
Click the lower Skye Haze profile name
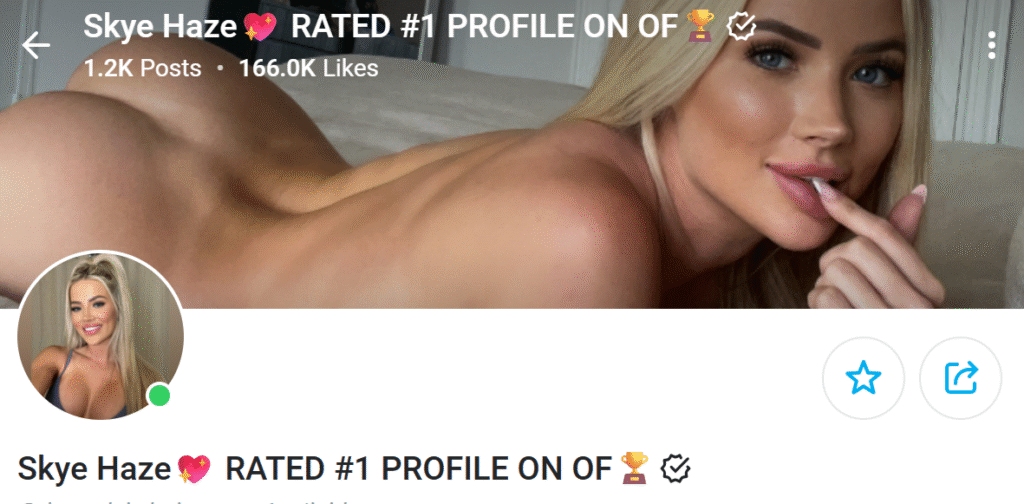pyautogui.click(x=96, y=469)
